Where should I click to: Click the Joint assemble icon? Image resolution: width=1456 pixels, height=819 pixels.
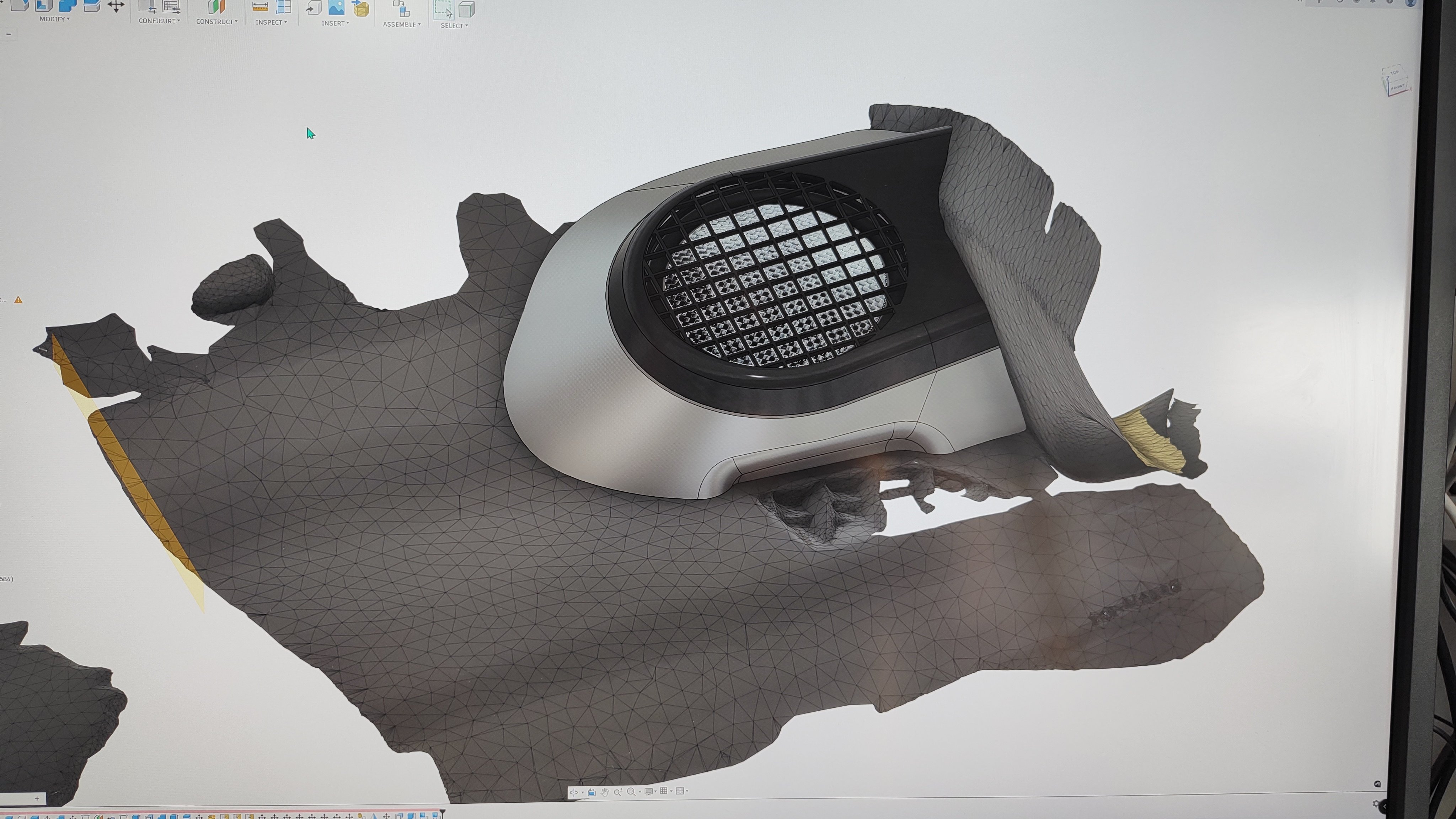coord(402,9)
